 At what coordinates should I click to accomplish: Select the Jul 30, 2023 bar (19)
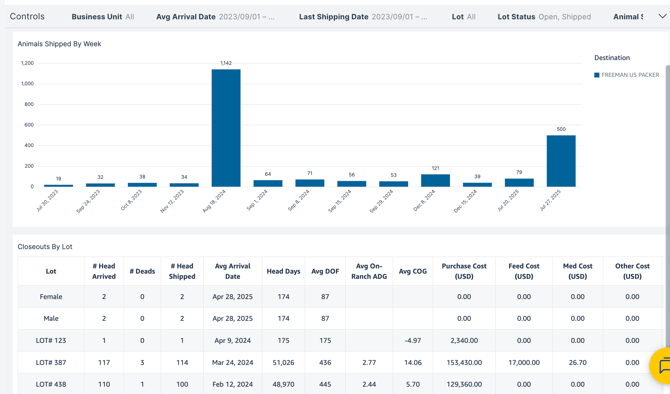click(x=58, y=185)
